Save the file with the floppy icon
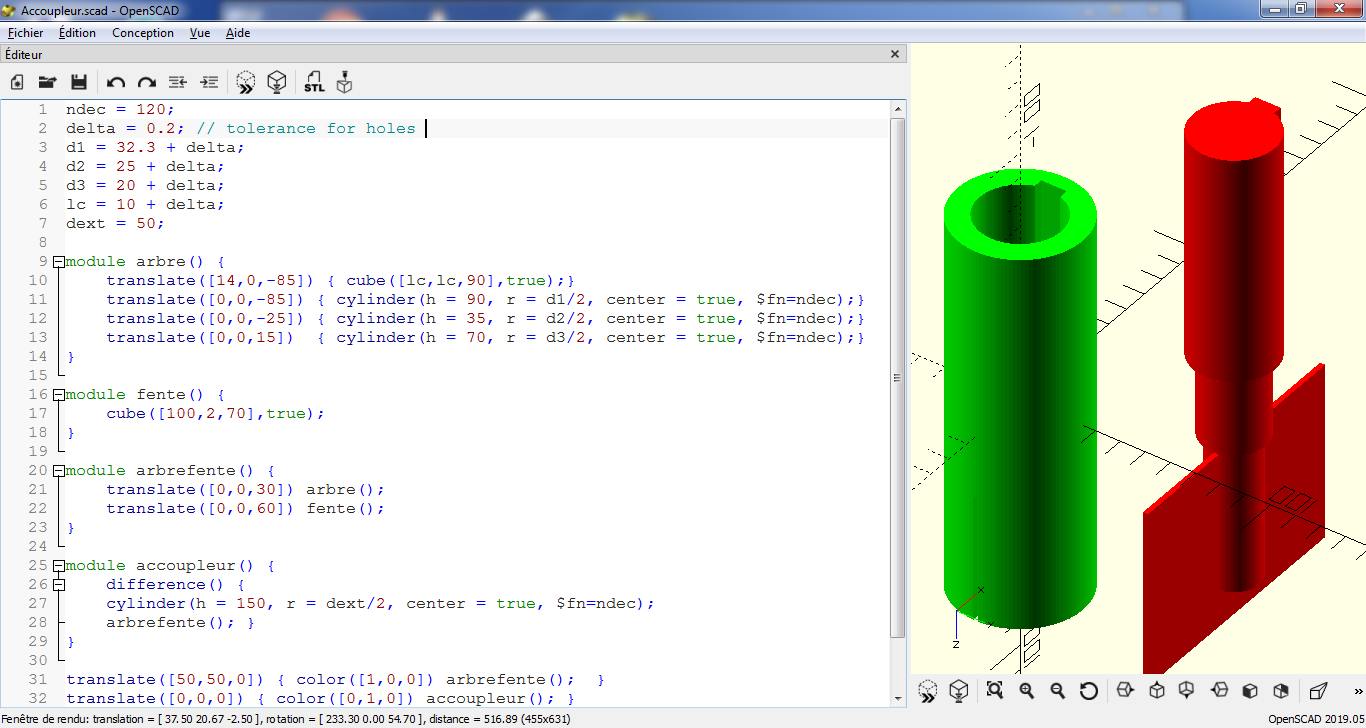 (x=79, y=82)
